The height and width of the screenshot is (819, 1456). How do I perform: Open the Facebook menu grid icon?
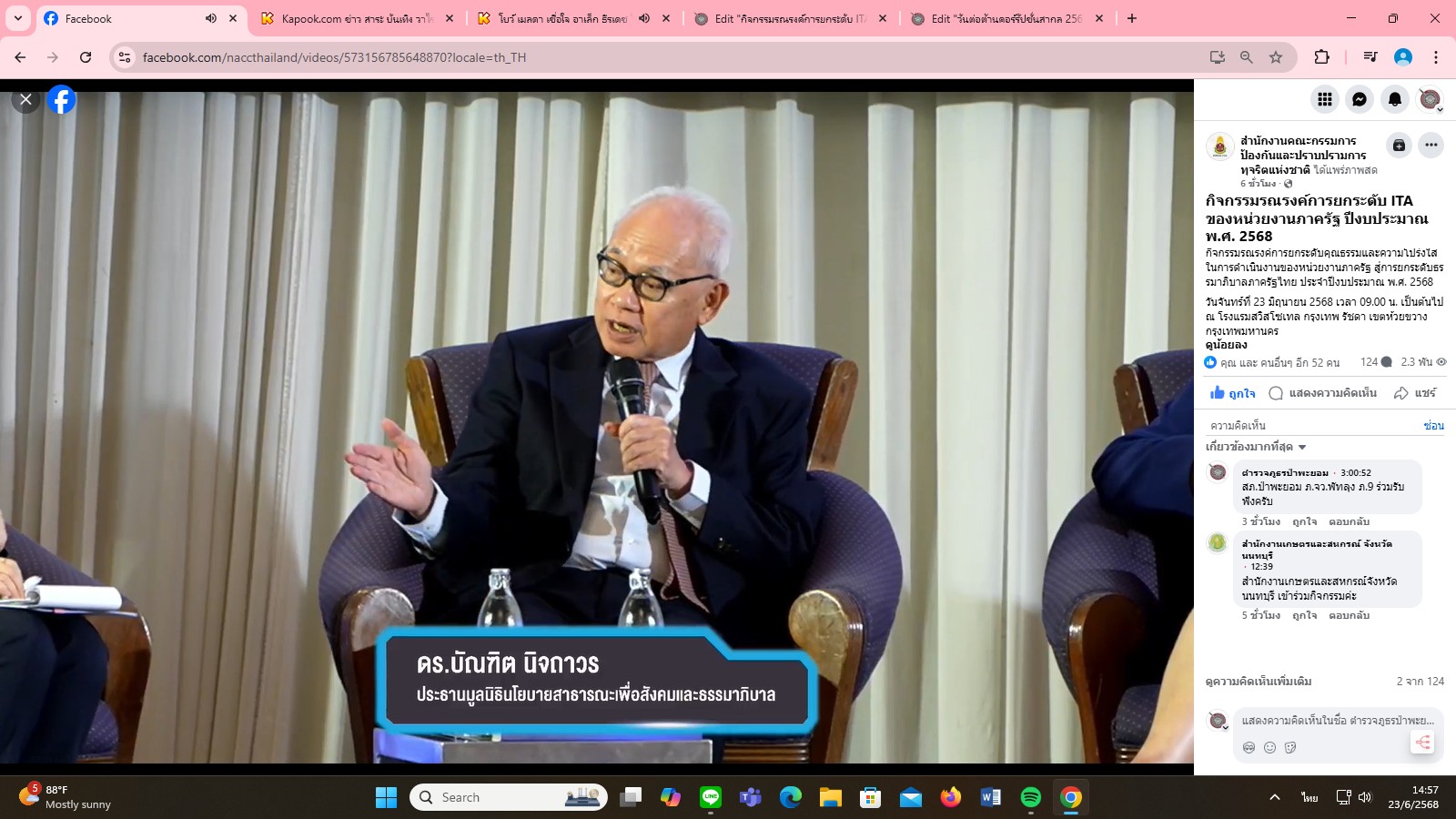(1325, 99)
